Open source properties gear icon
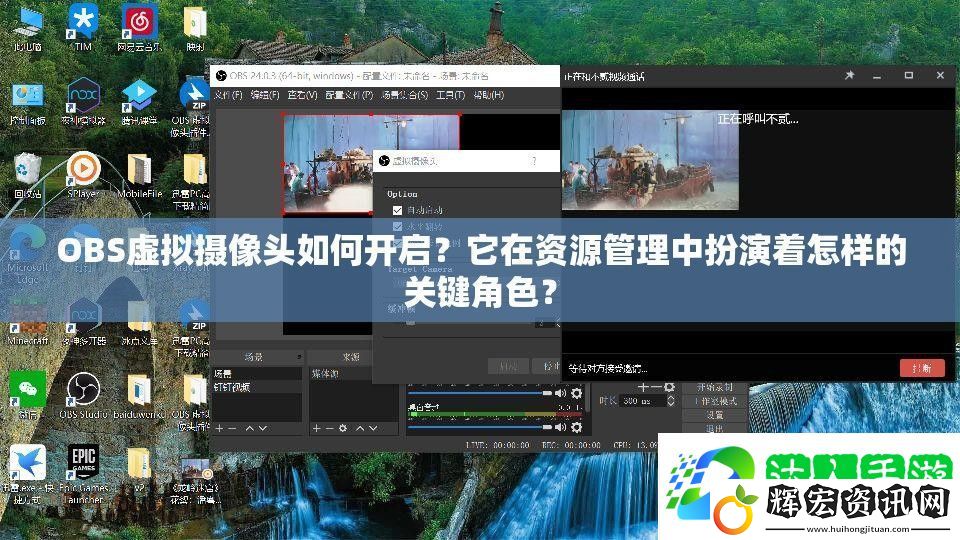Viewport: 960px width, 540px height. tap(343, 429)
